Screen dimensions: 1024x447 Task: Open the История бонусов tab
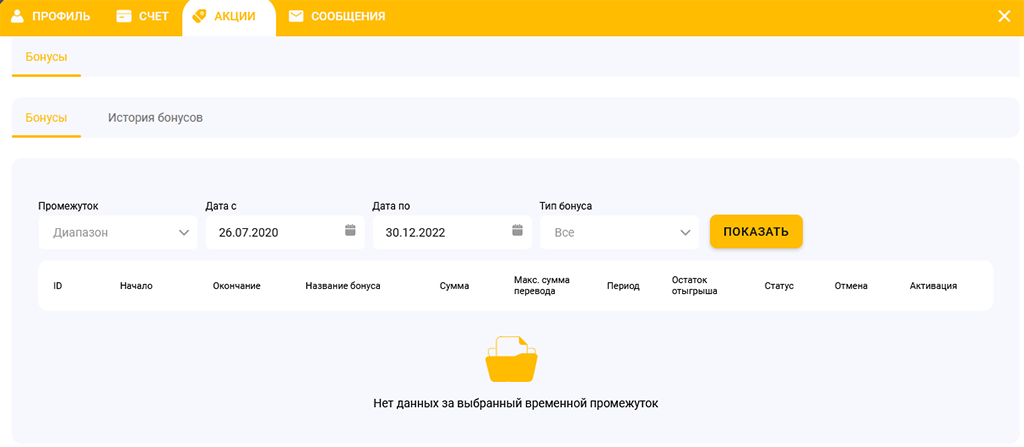pos(155,118)
